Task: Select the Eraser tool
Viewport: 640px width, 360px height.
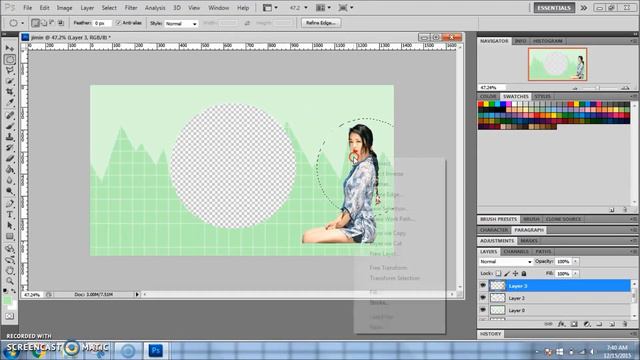Action: pos(10,158)
